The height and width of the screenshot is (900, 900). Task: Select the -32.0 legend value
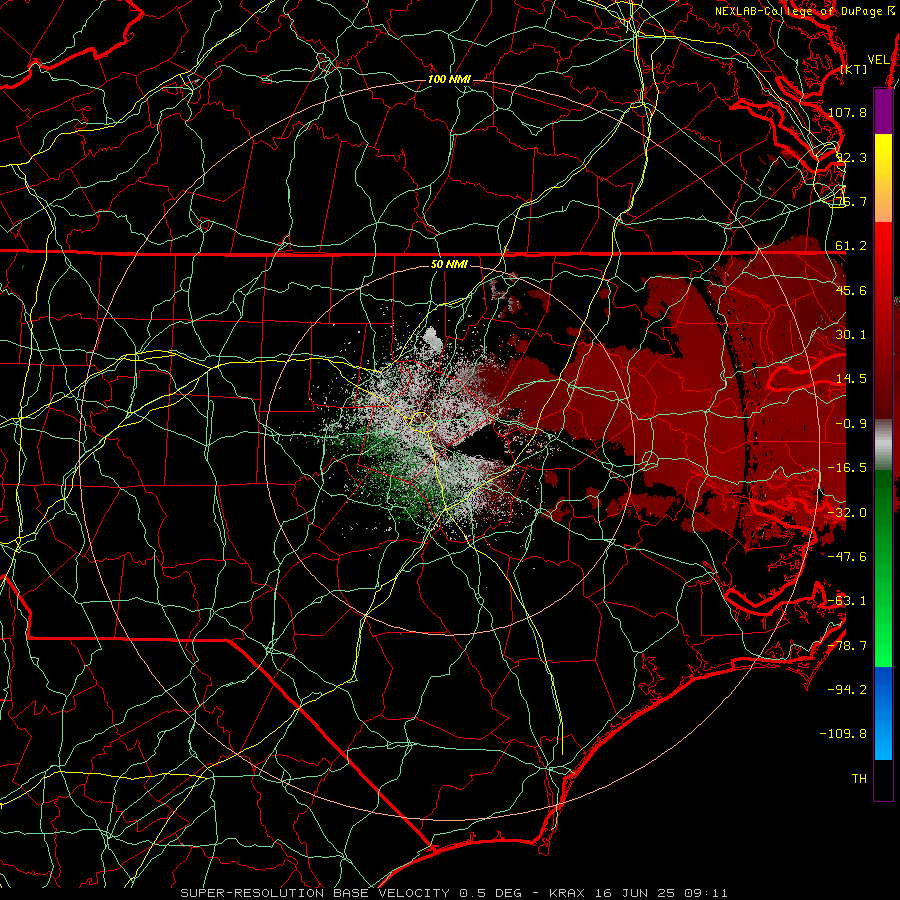[x=847, y=513]
